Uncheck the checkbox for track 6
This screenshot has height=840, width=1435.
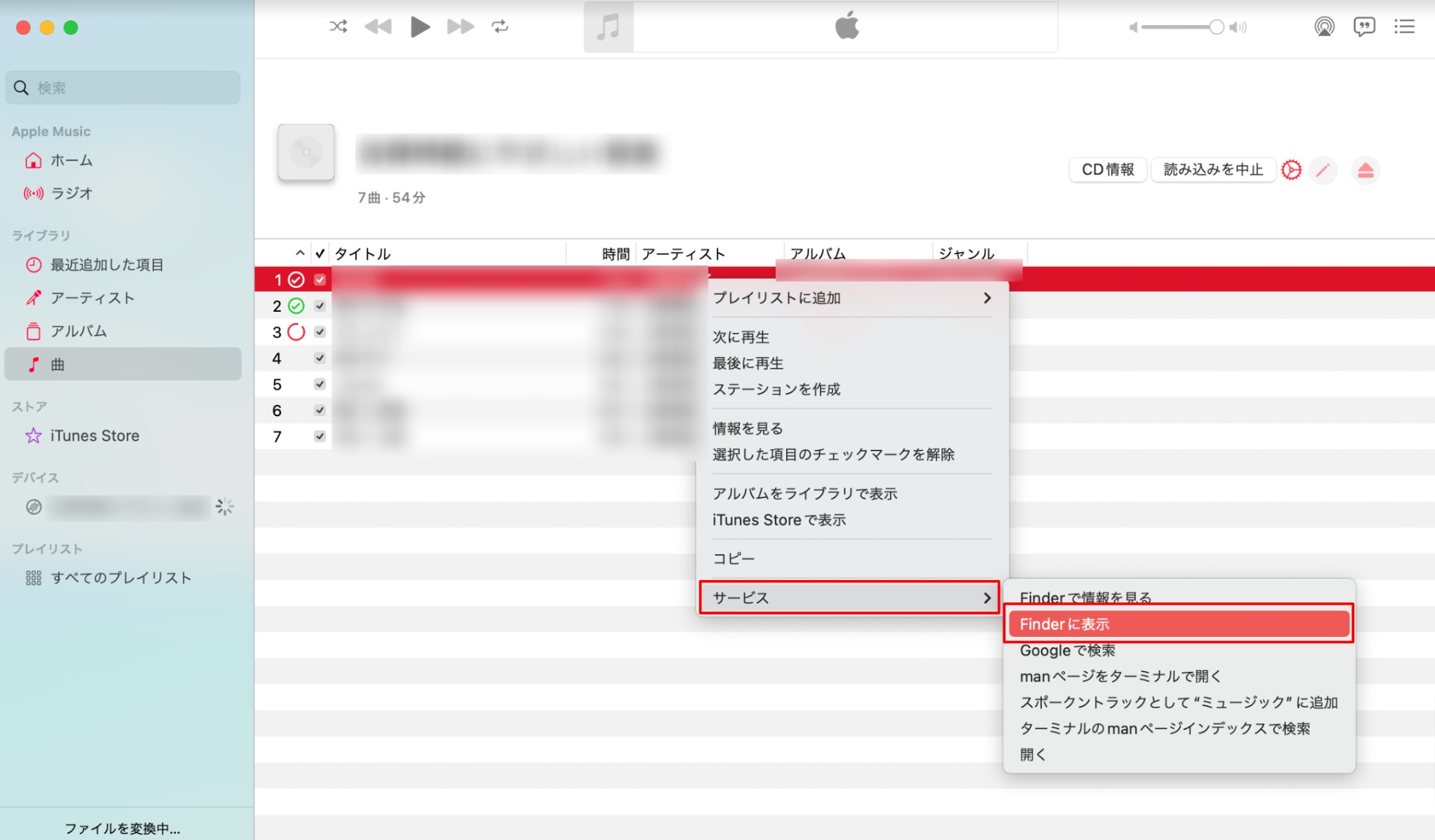tap(320, 410)
